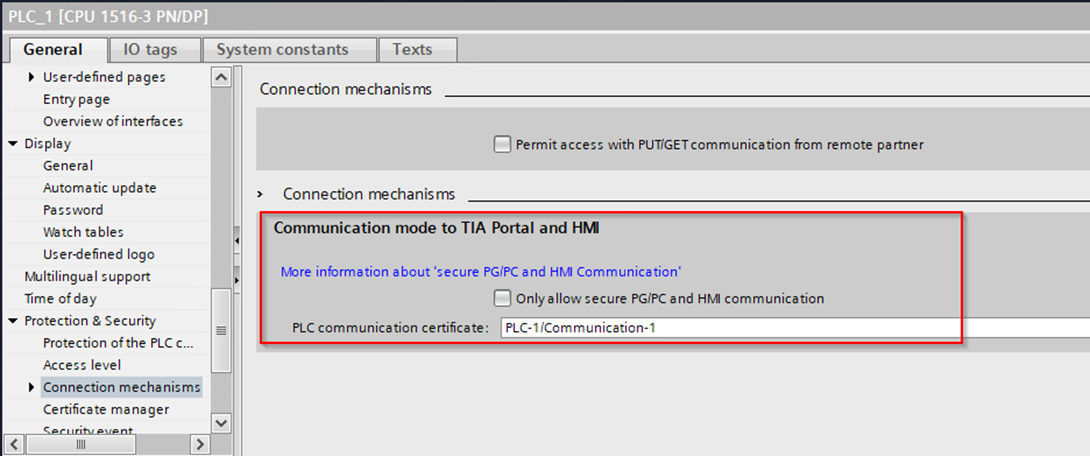The width and height of the screenshot is (1090, 456).
Task: Select Watch tables item
Action: [x=83, y=232]
